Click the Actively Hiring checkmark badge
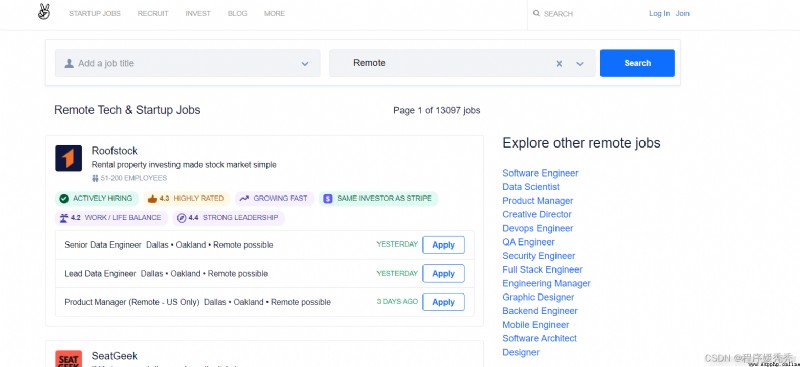This screenshot has width=800, height=367. pyautogui.click(x=96, y=198)
